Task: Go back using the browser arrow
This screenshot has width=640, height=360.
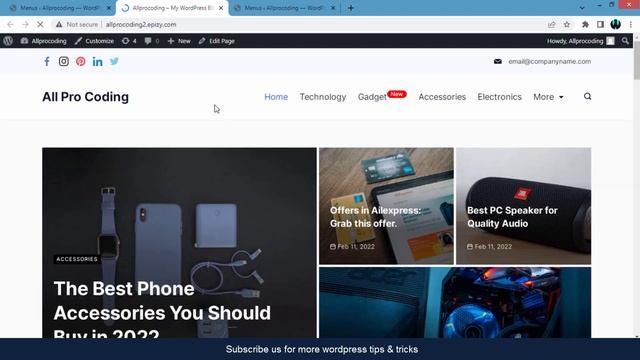Action: pyautogui.click(x=10, y=24)
